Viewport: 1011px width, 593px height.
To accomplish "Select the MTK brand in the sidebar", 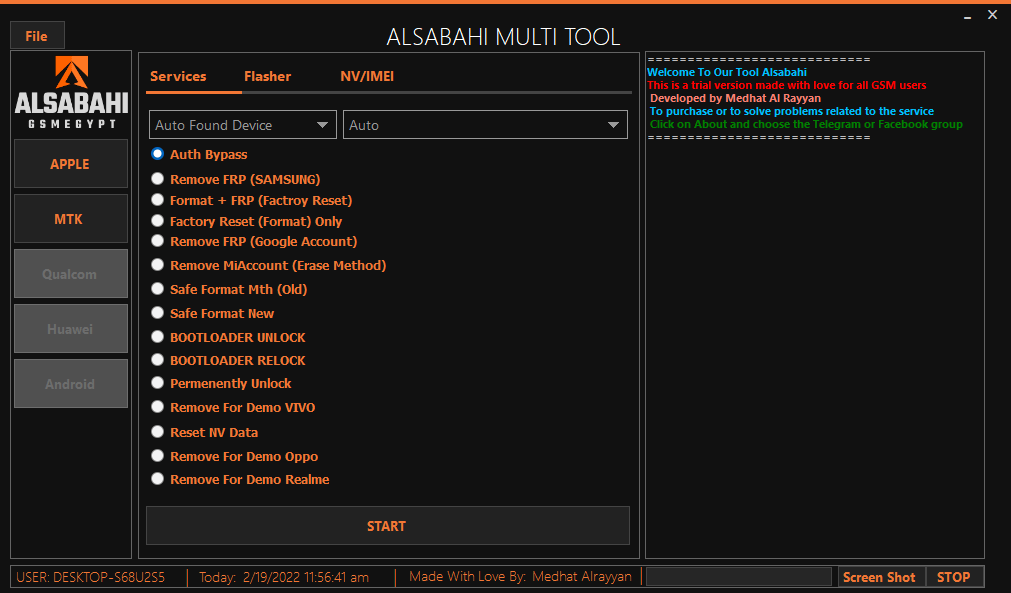I will pos(70,218).
